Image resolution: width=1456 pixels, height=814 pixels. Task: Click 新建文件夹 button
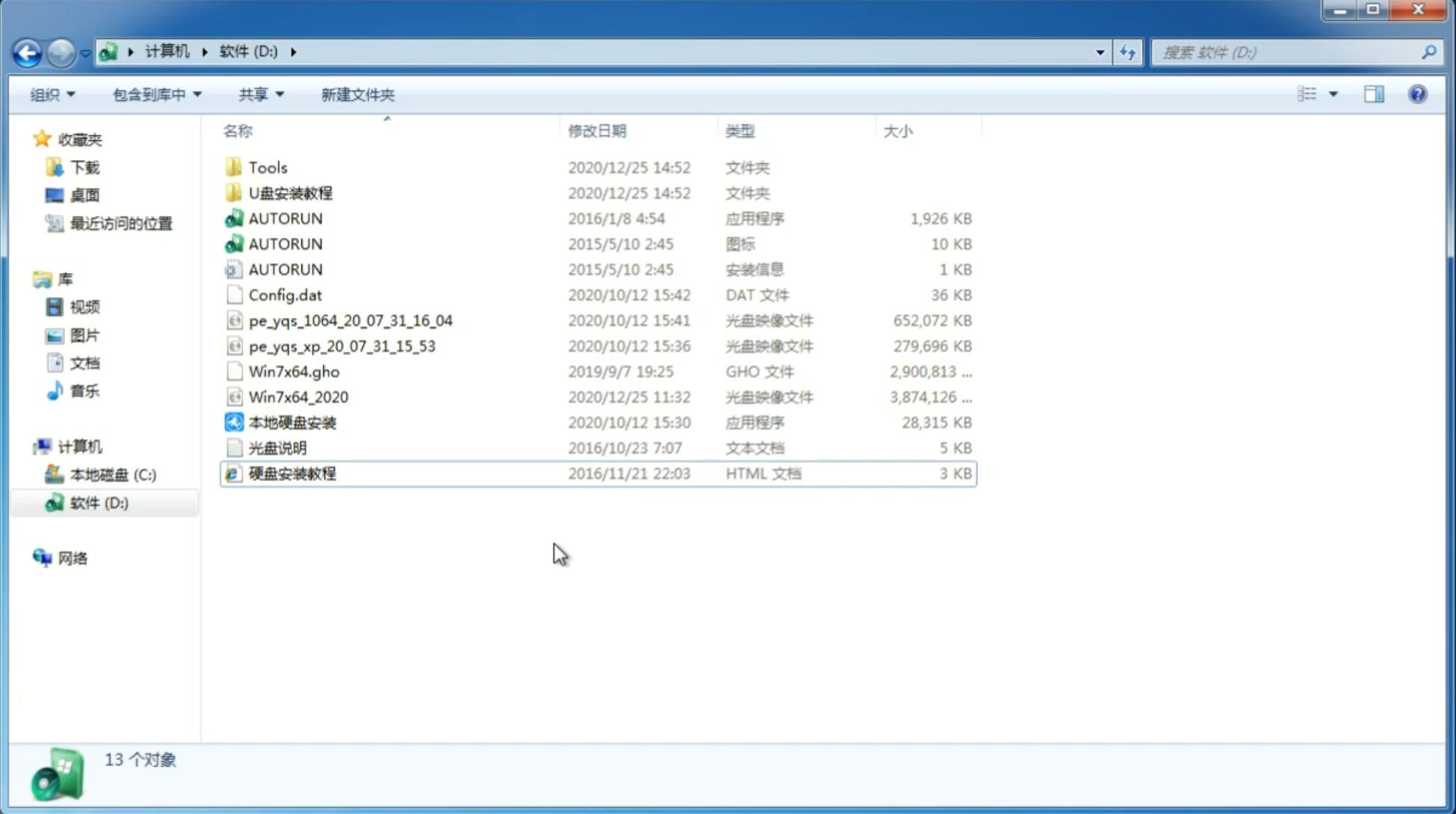tap(357, 94)
